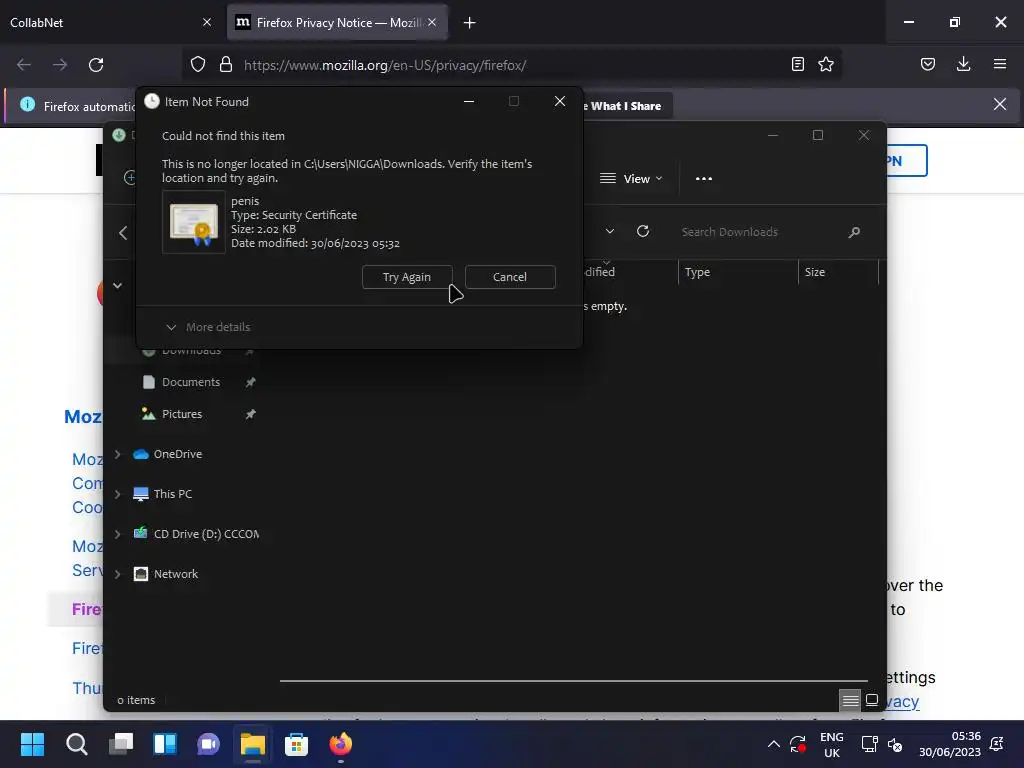Switch Explorer to large icons view
Viewport: 1024px width, 768px height.
coord(872,700)
